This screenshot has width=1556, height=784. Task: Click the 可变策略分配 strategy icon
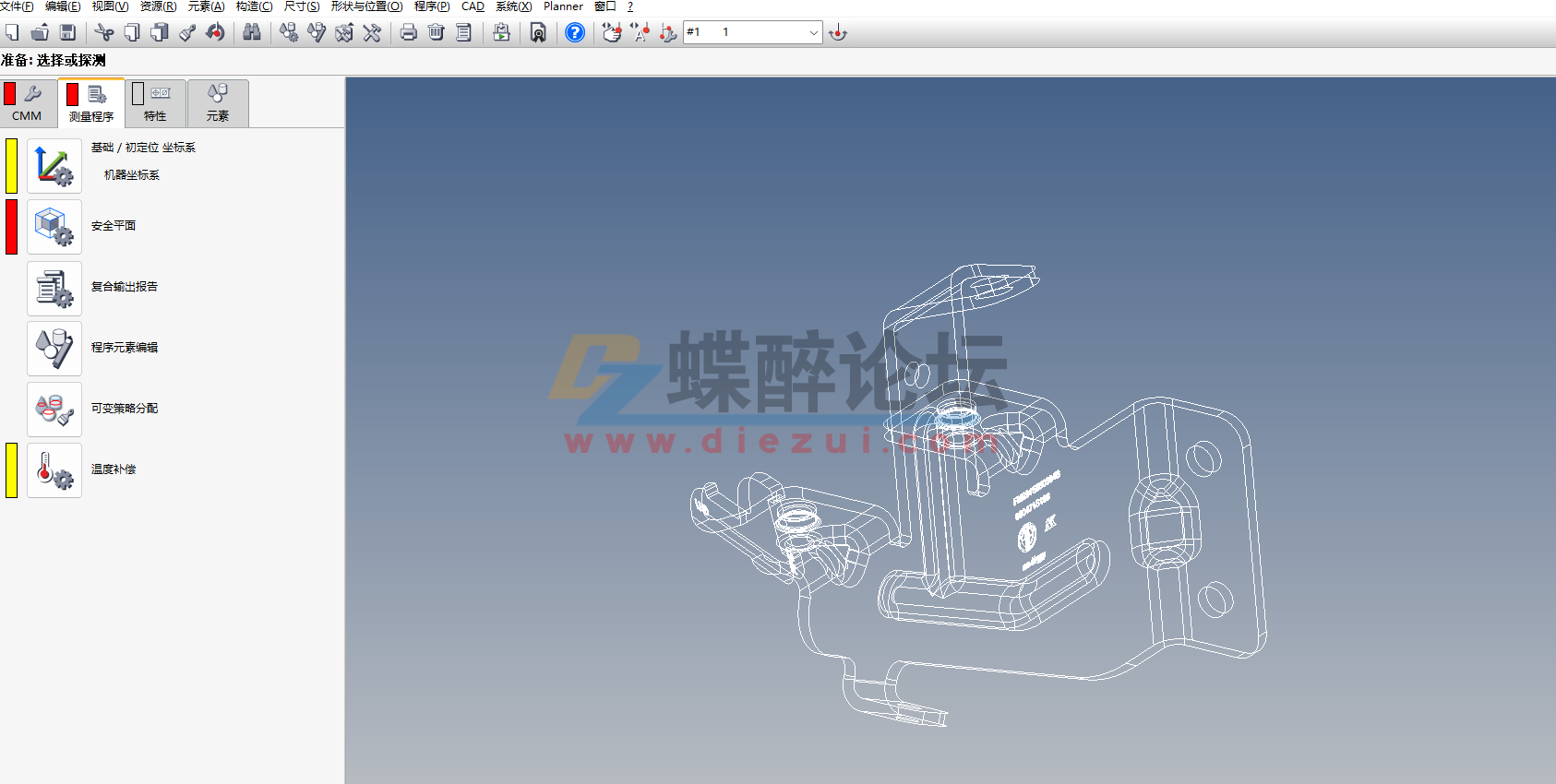(54, 410)
